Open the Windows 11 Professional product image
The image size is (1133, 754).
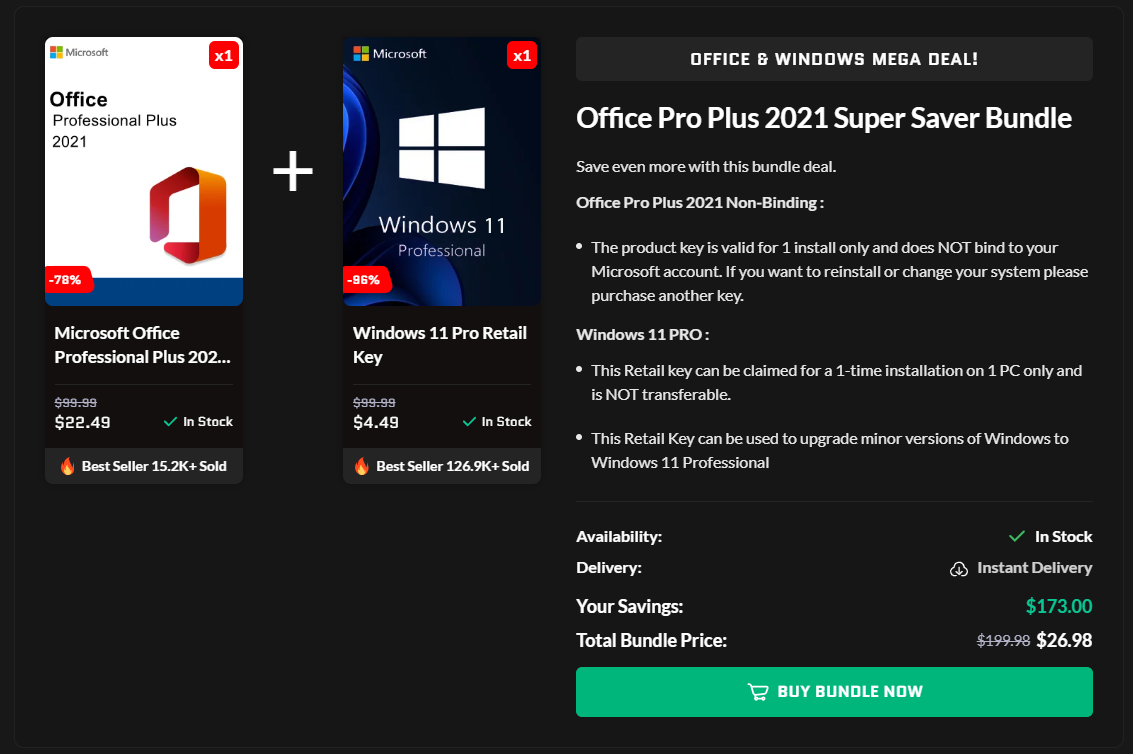(x=441, y=171)
